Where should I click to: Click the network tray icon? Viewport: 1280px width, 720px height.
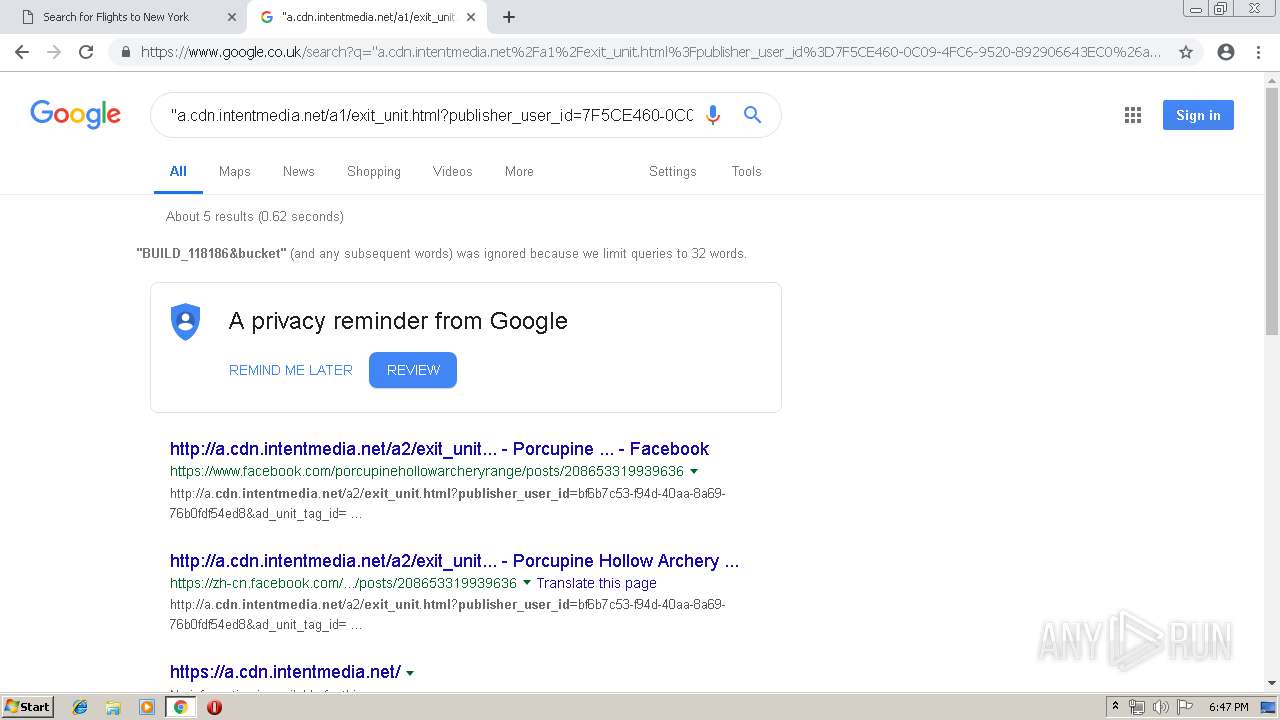click(1137, 707)
